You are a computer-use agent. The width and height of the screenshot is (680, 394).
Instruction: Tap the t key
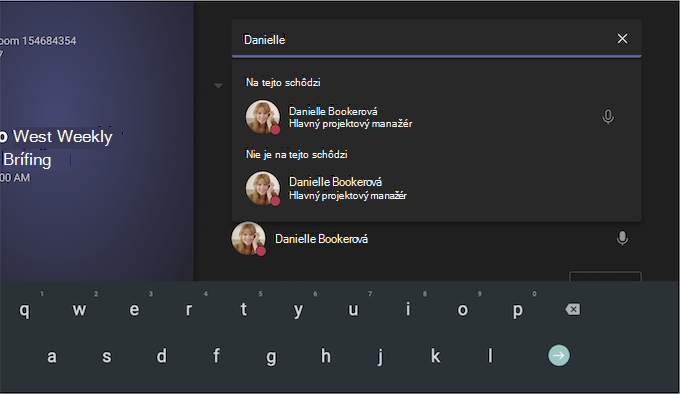point(244,309)
